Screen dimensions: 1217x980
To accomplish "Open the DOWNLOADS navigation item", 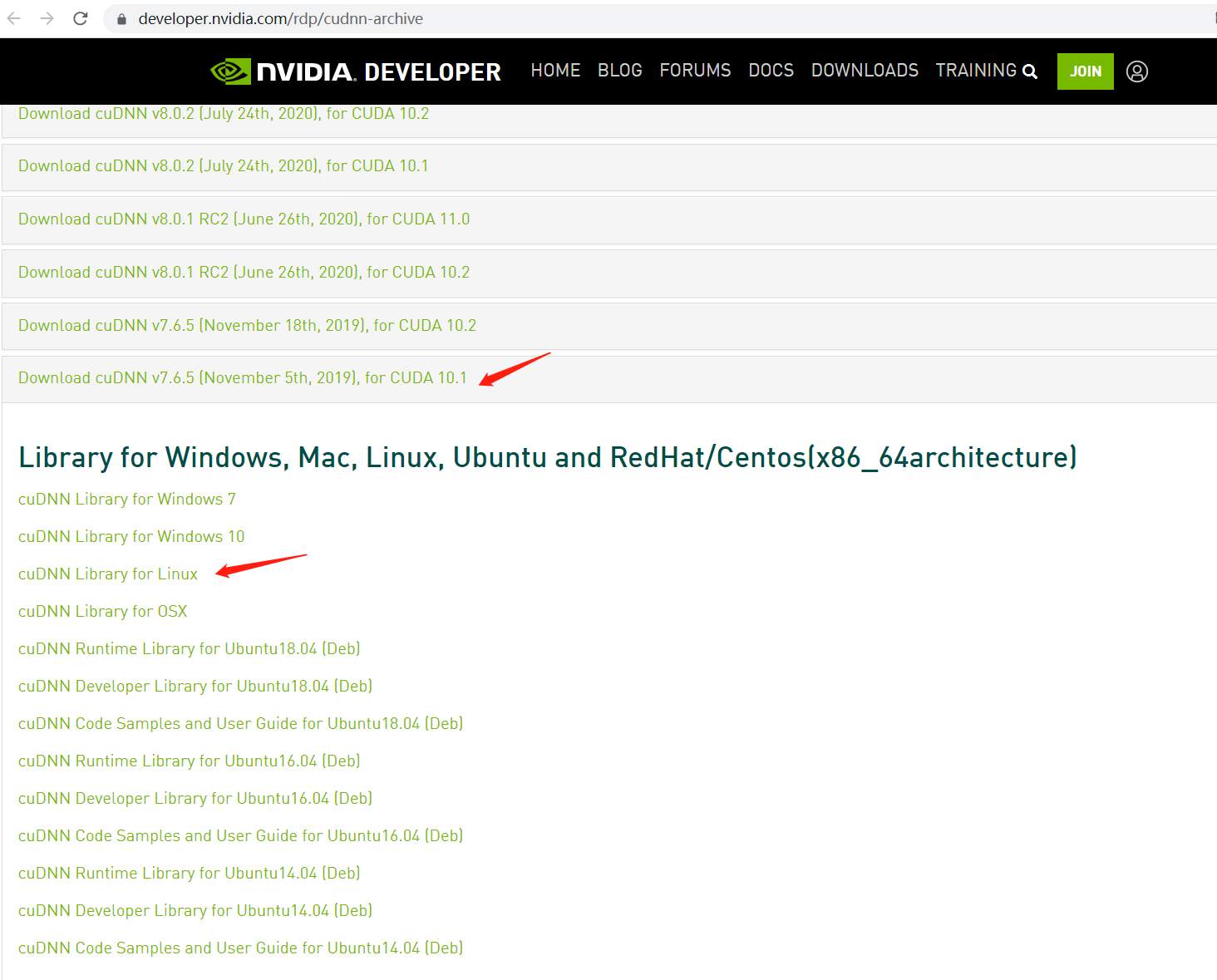I will [865, 71].
